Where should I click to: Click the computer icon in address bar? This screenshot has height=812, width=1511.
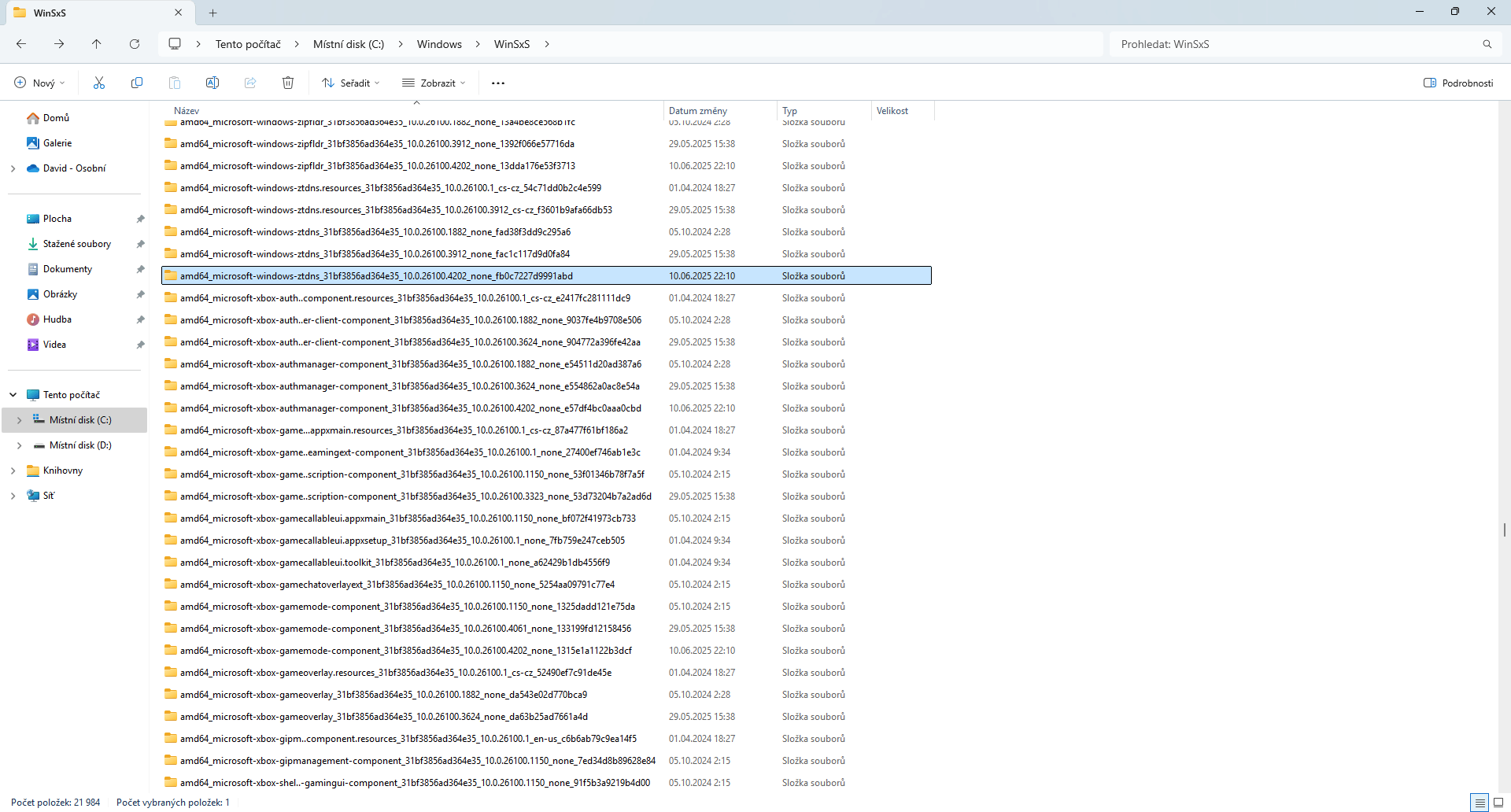pos(175,44)
